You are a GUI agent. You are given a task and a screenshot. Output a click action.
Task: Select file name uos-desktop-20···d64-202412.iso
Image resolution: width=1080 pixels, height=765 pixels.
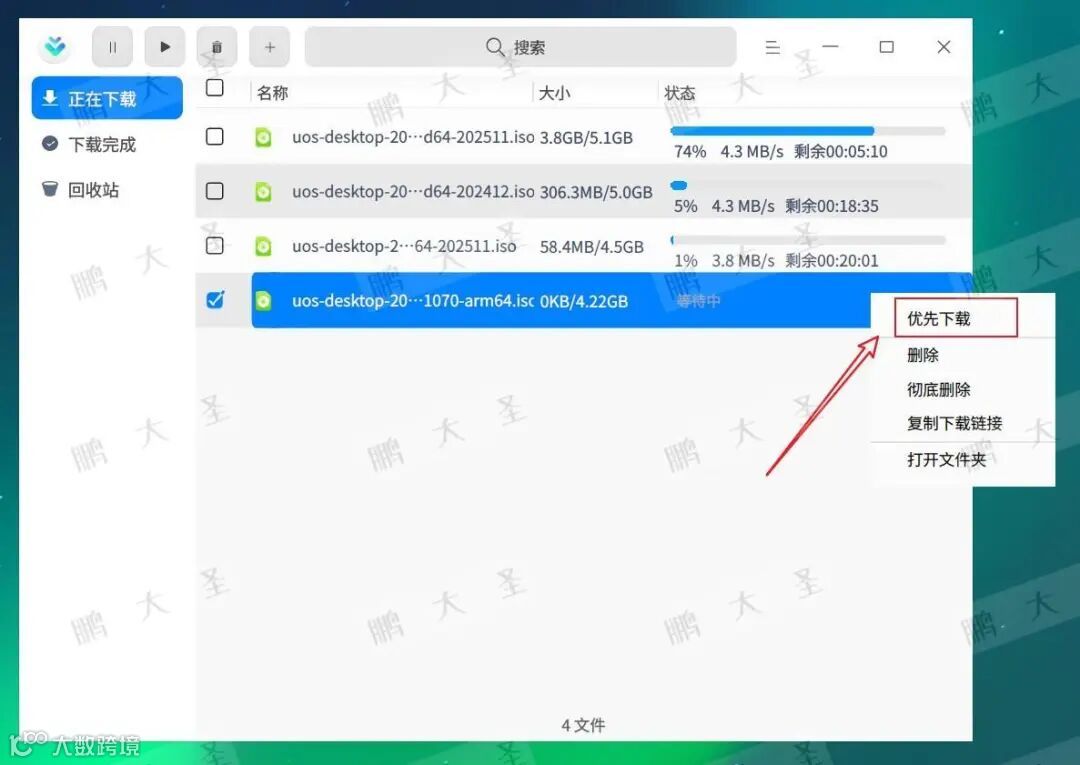tap(413, 191)
